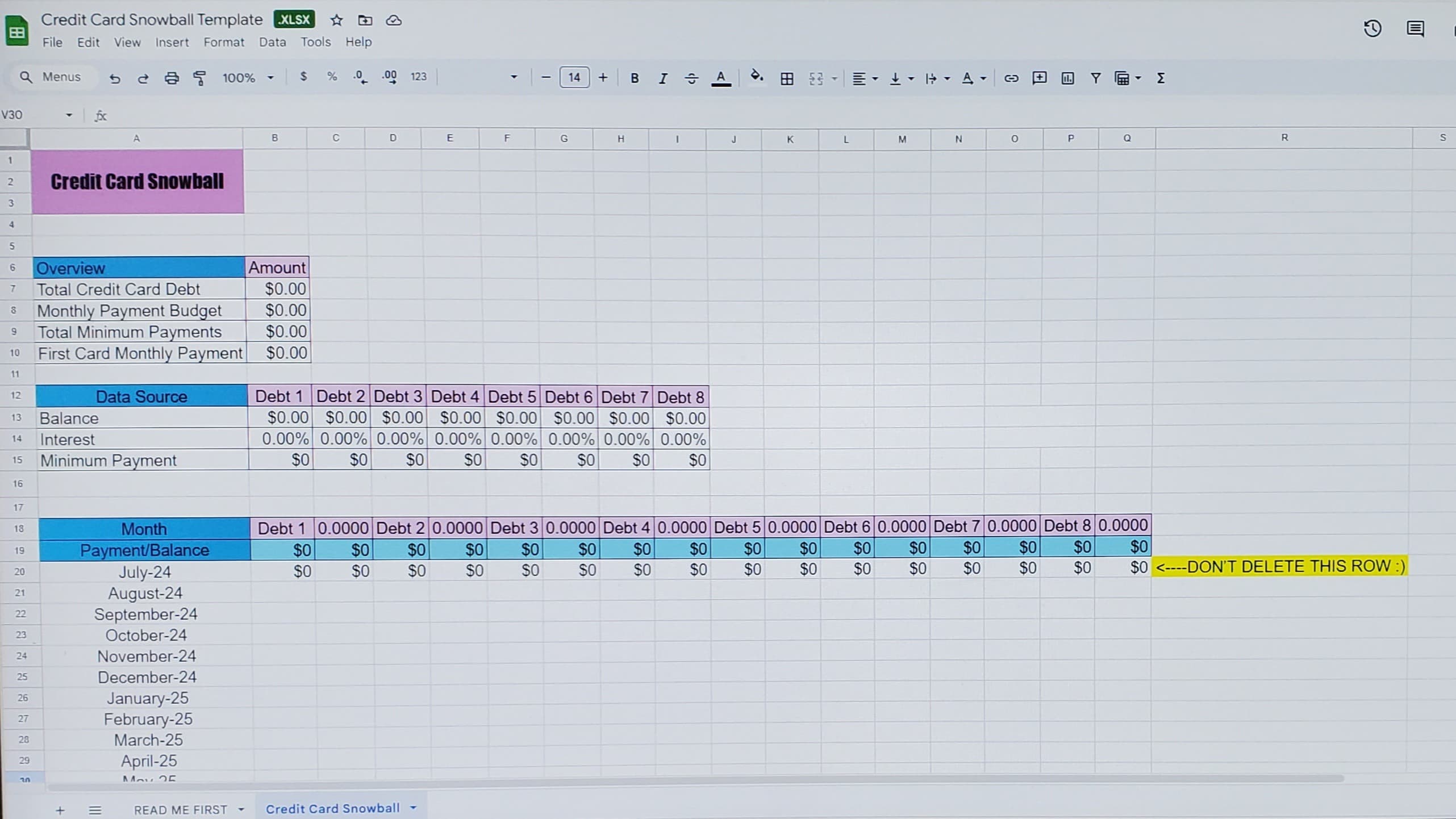Image resolution: width=1456 pixels, height=819 pixels.
Task: Print the spreadsheet with printer icon
Action: tap(172, 78)
